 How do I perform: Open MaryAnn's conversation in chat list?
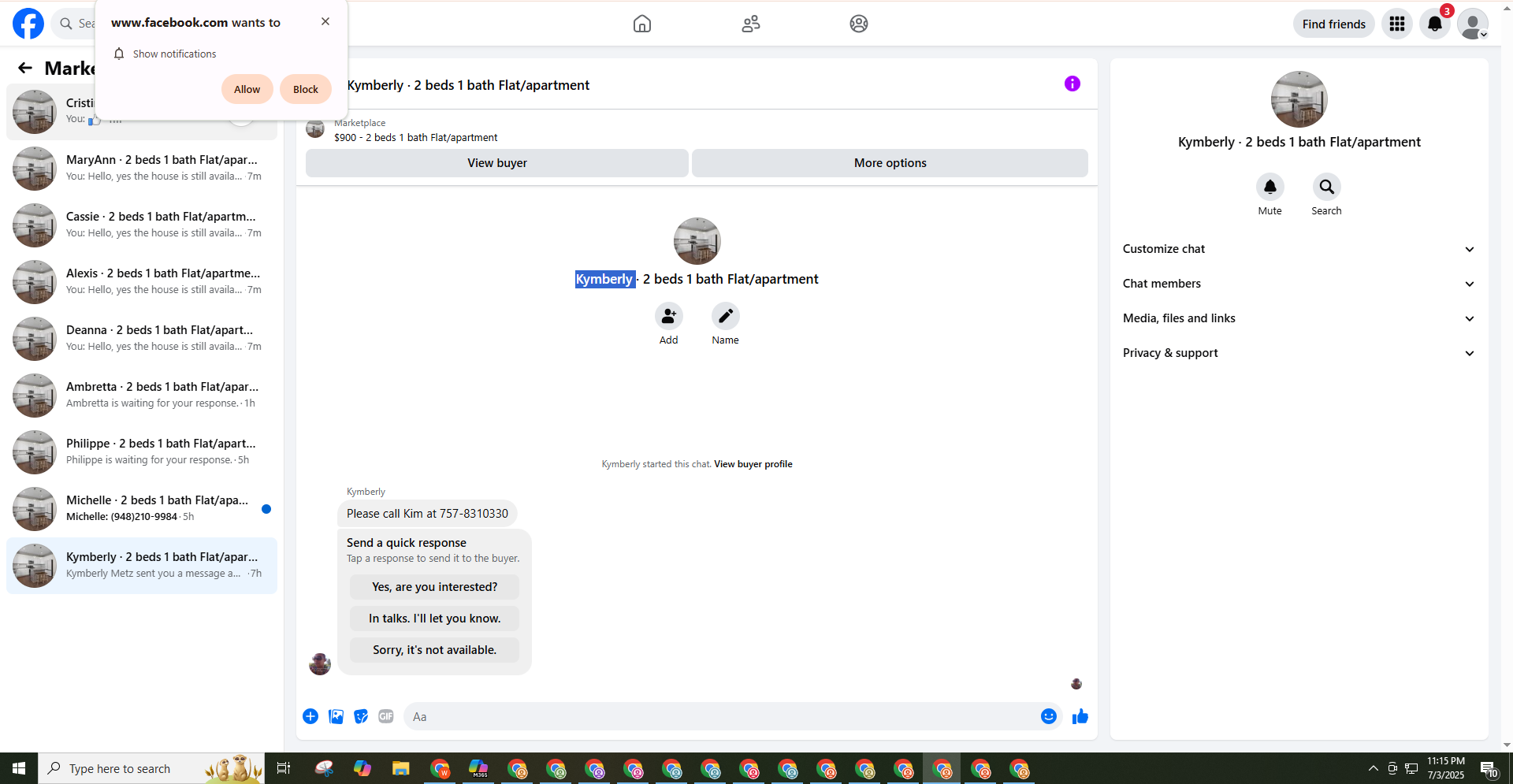(x=142, y=168)
